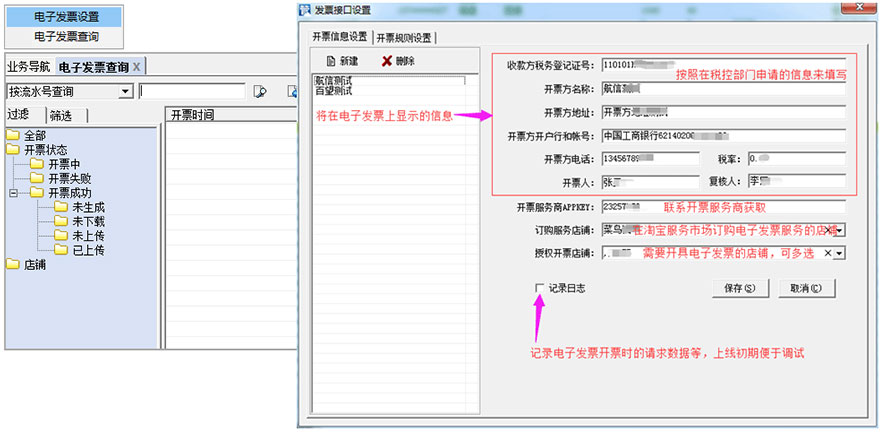Click the 全部 folder icon in the tree
Image resolution: width=881 pixels, height=438 pixels.
pyautogui.click(x=12, y=135)
